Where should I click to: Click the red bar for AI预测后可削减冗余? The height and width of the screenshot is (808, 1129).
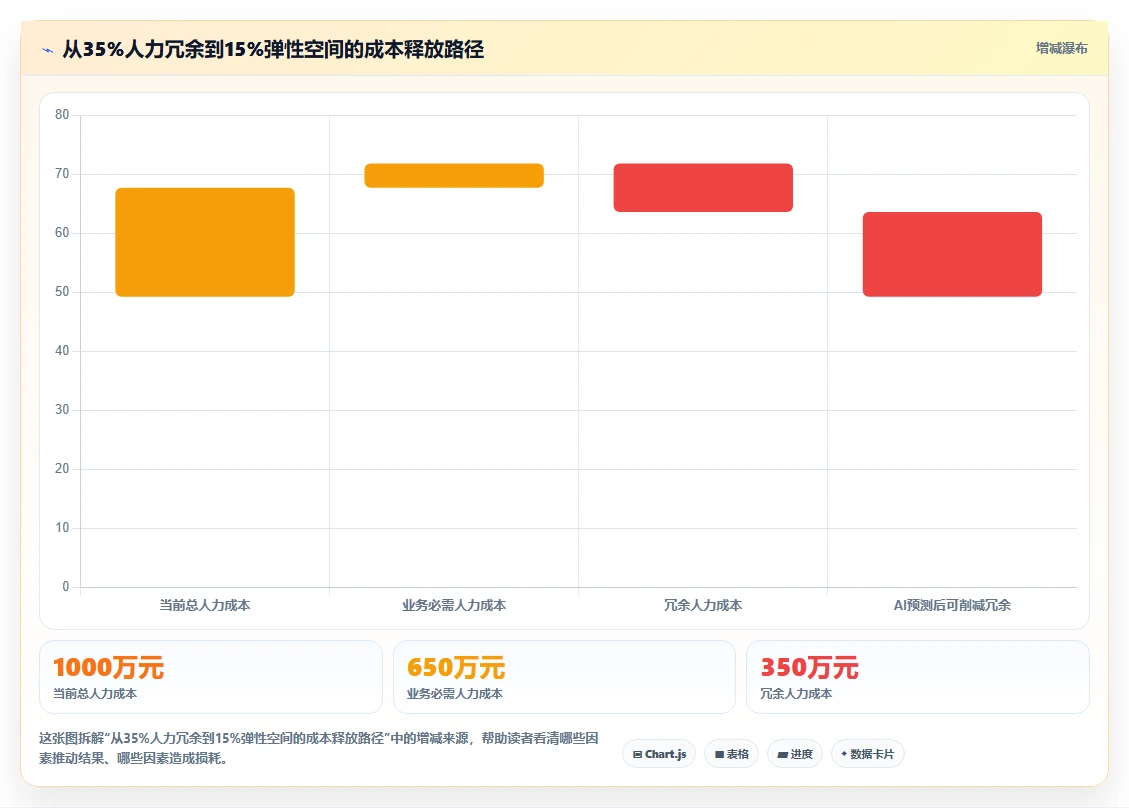click(953, 254)
